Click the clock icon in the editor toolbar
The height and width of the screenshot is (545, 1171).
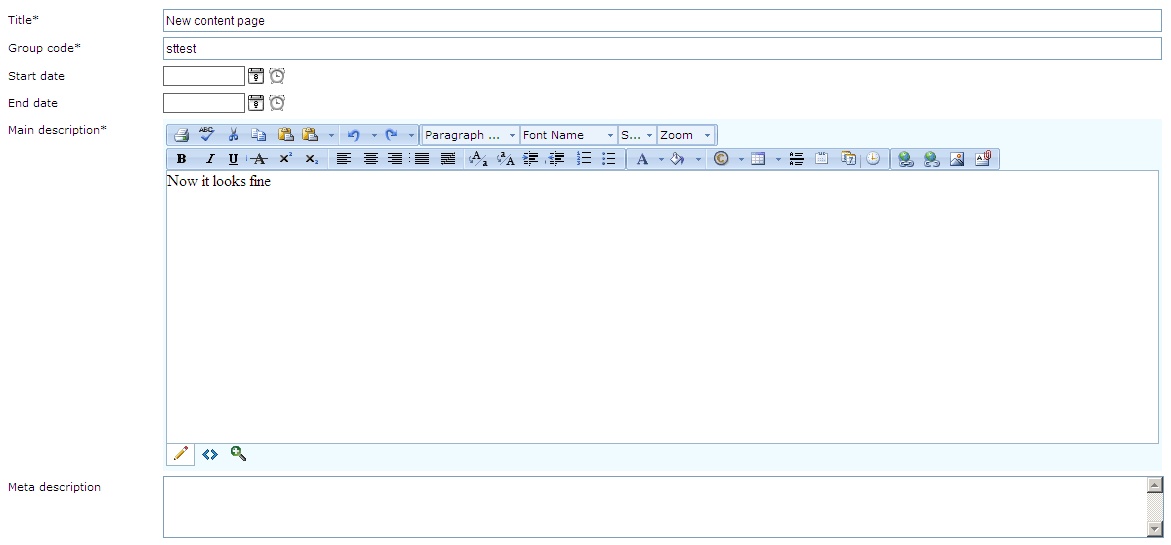coord(873,158)
